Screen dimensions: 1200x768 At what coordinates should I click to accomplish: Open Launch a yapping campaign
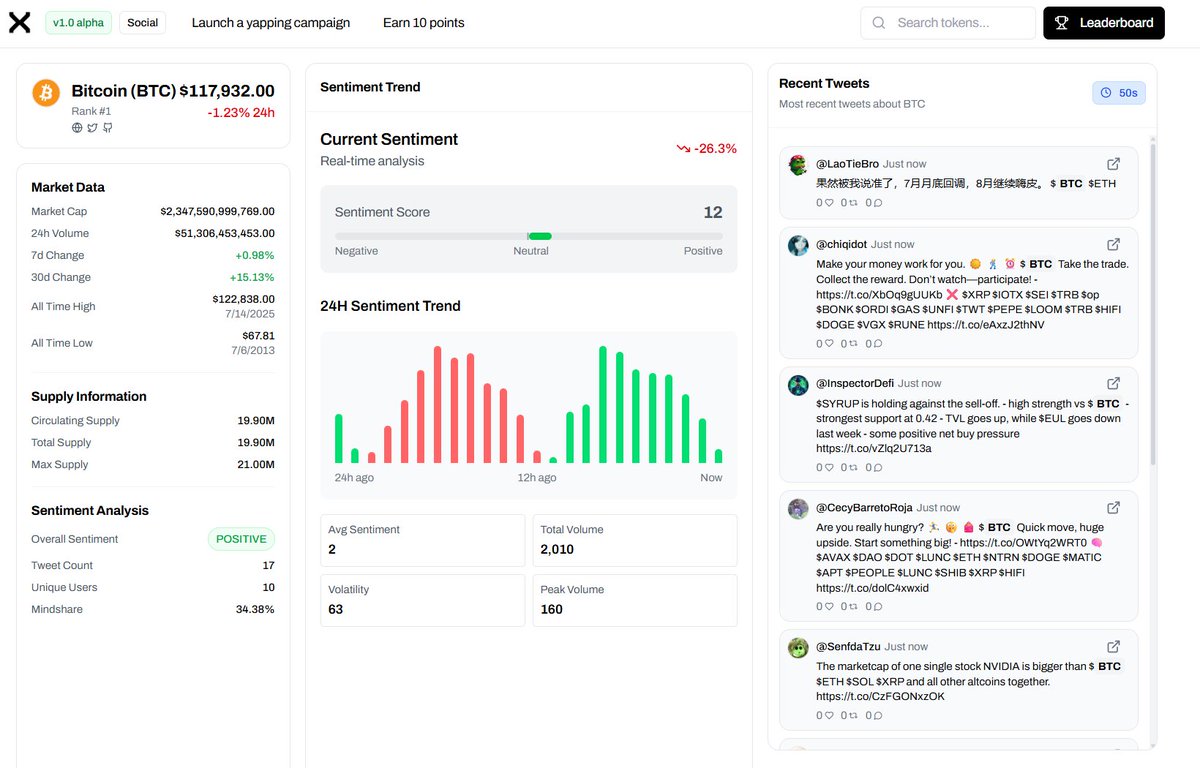point(271,22)
